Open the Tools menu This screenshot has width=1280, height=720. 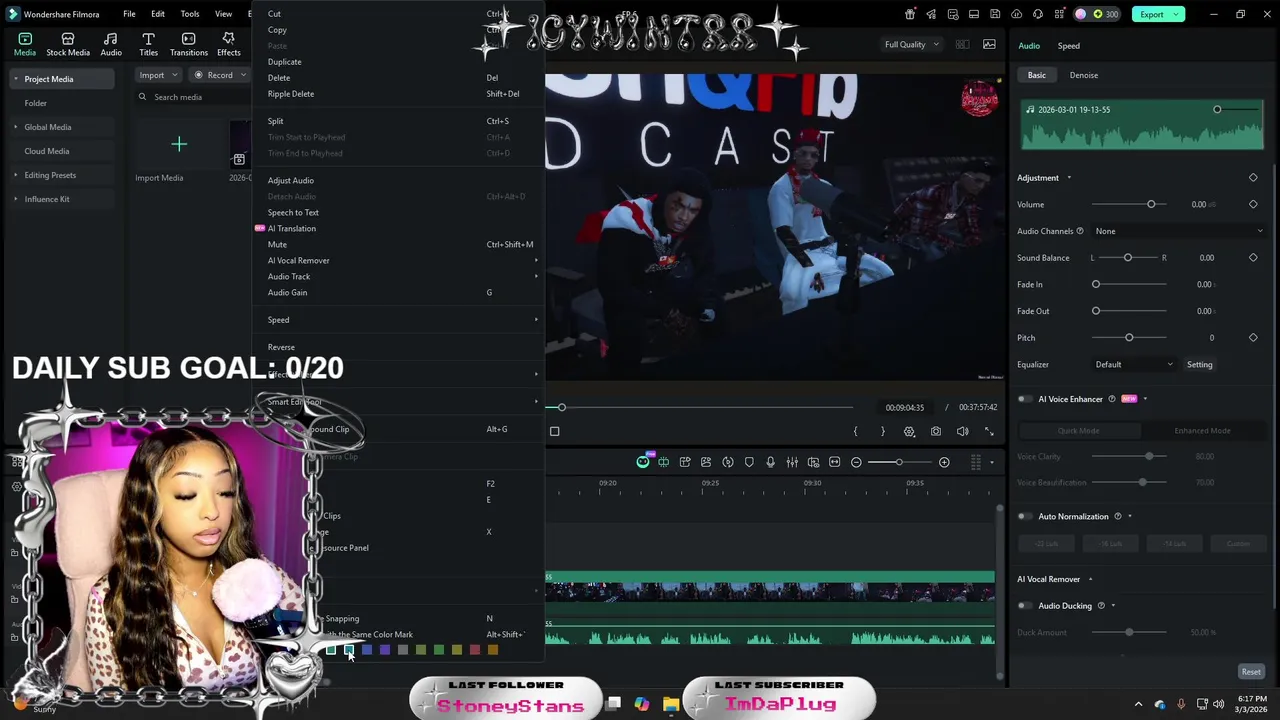(190, 14)
